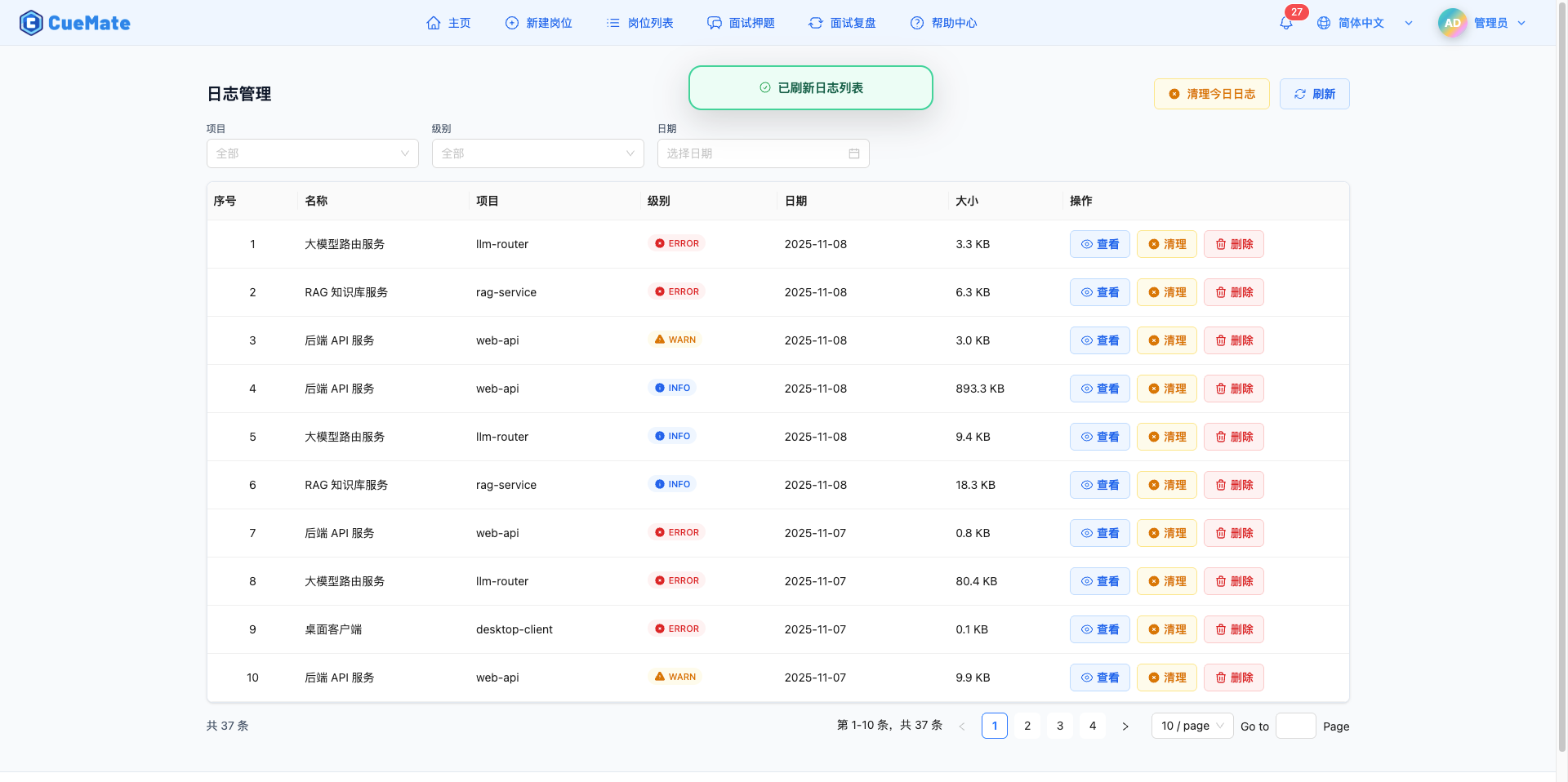This screenshot has height=782, width=1568.
Task: Delete the desktop-client log in row 9
Action: [x=1233, y=629]
